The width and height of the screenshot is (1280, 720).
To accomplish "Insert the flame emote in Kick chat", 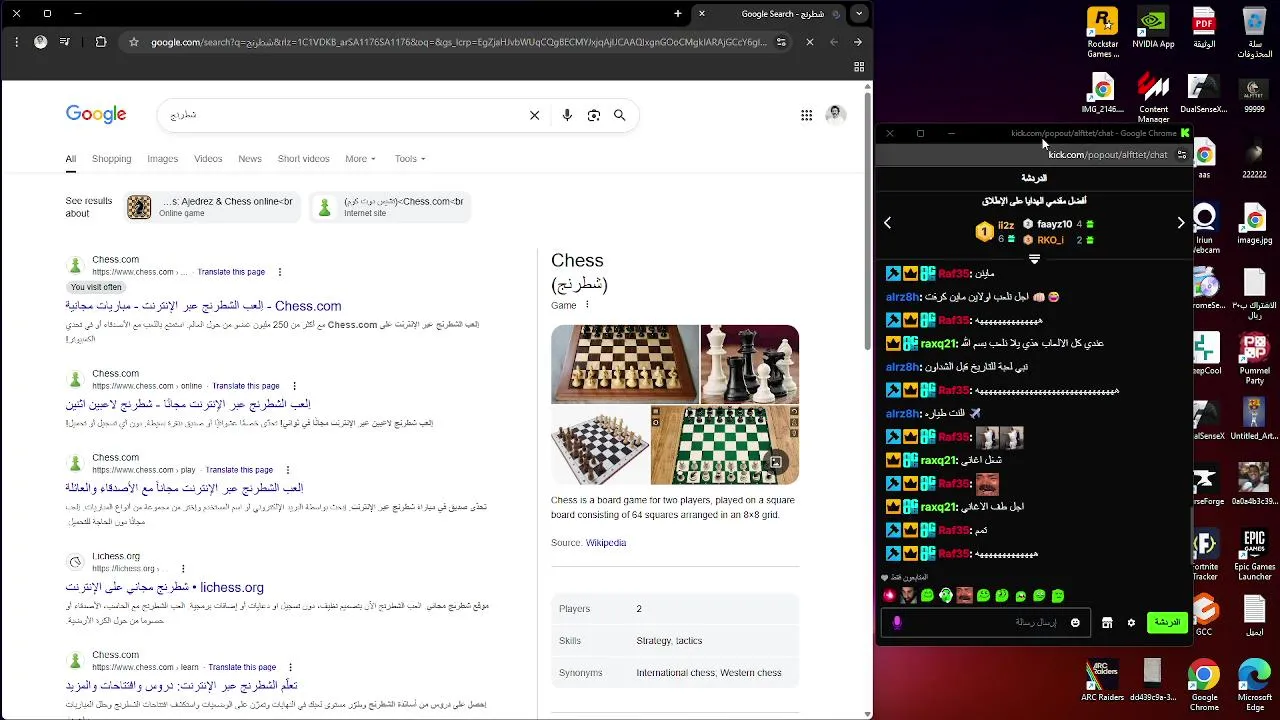I will [889, 596].
